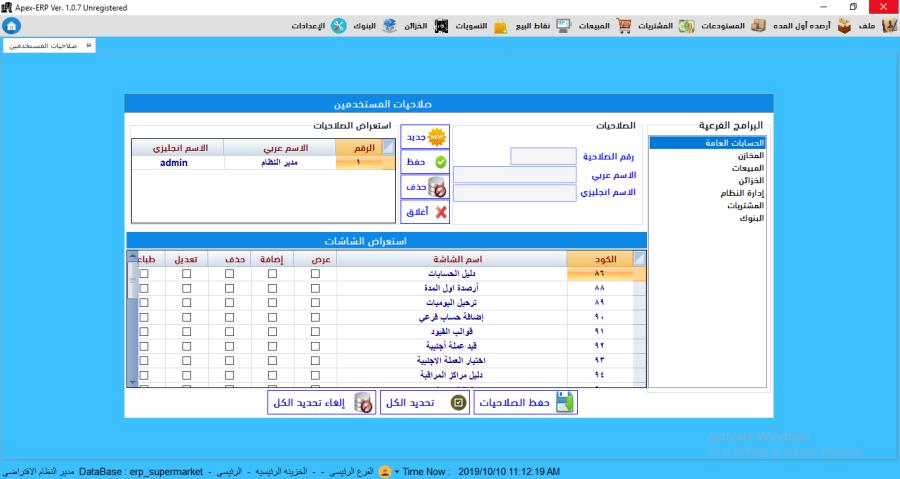The width and height of the screenshot is (900, 479).
Task: Switch to صلاحيات المستخدمين tab
Action: [x=49, y=45]
